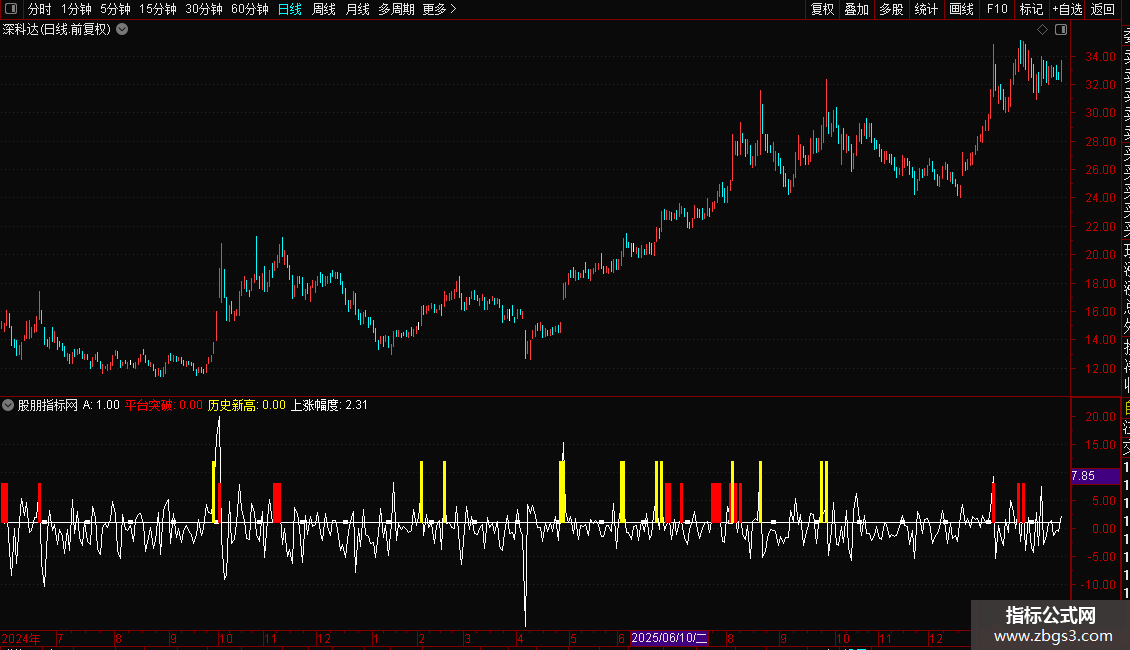Click the 返回 back button
Viewport: 1130px width, 650px height.
(x=1103, y=9)
